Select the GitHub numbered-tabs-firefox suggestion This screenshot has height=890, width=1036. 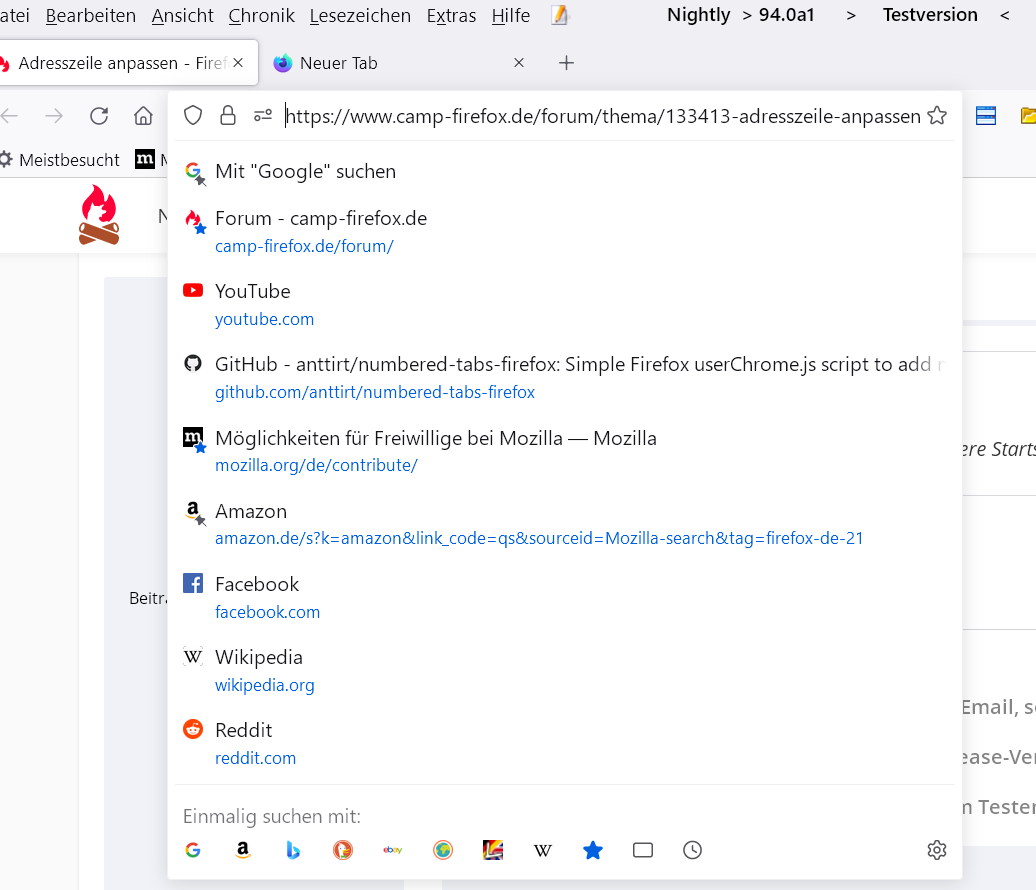560,377
